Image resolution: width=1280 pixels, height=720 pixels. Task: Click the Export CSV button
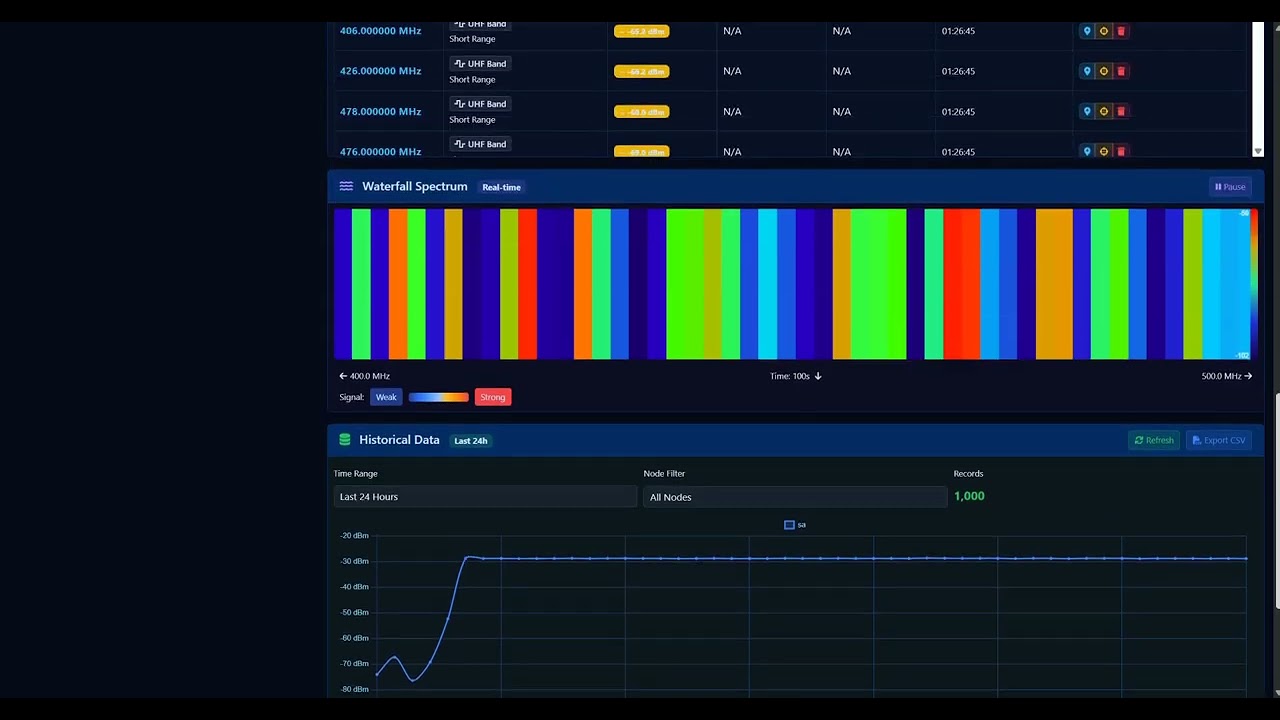point(1218,440)
